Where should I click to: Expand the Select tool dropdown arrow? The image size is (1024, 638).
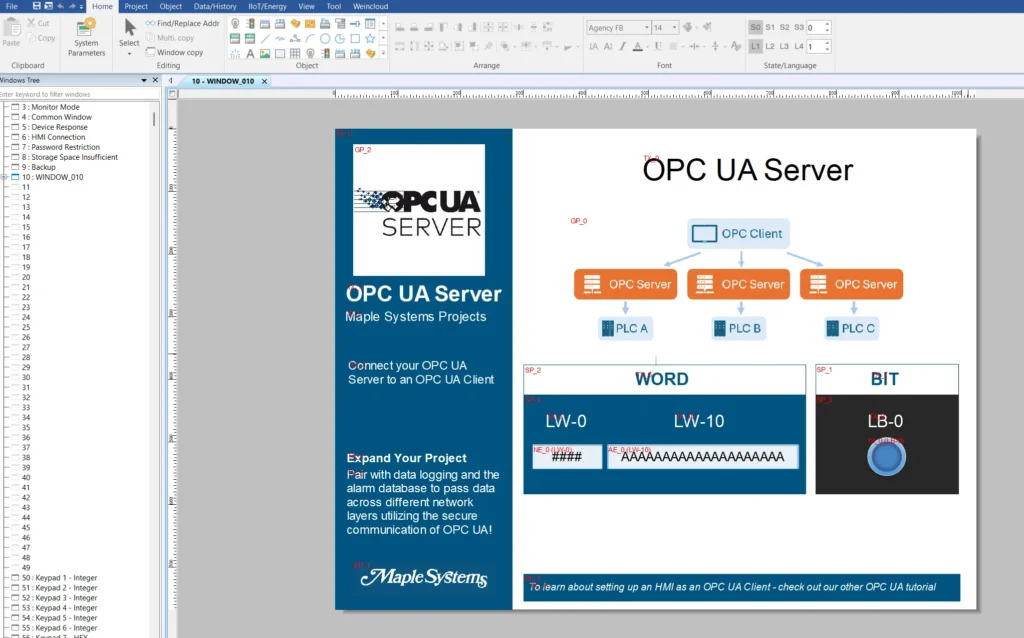129,53
